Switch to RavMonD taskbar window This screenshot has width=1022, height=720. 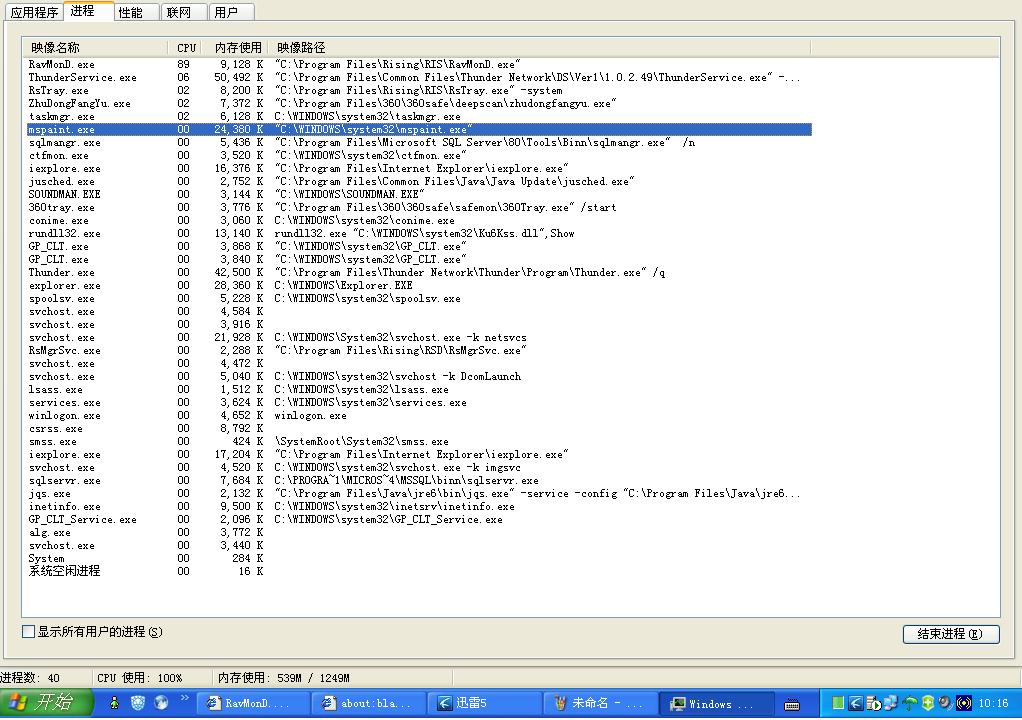[254, 704]
